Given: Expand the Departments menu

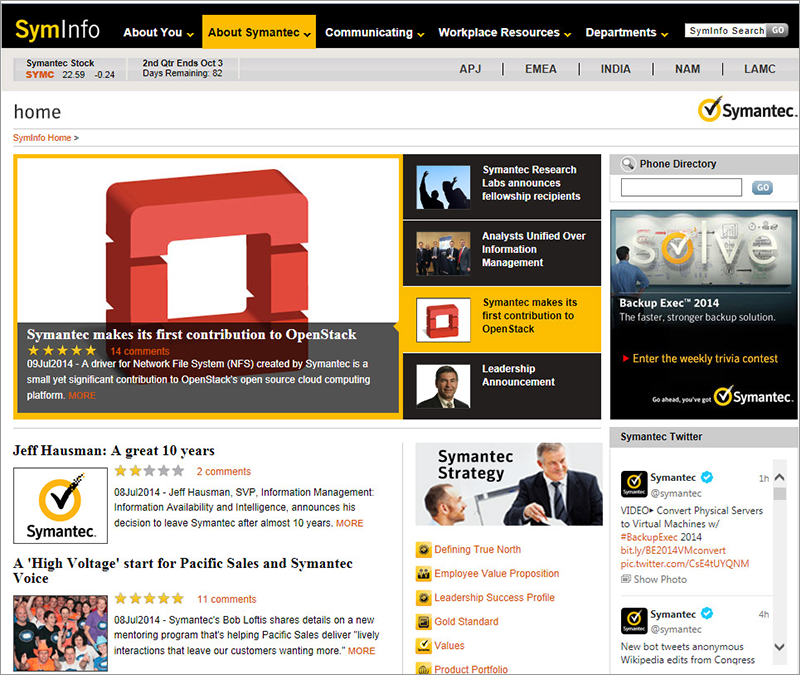Looking at the screenshot, I should [x=627, y=33].
